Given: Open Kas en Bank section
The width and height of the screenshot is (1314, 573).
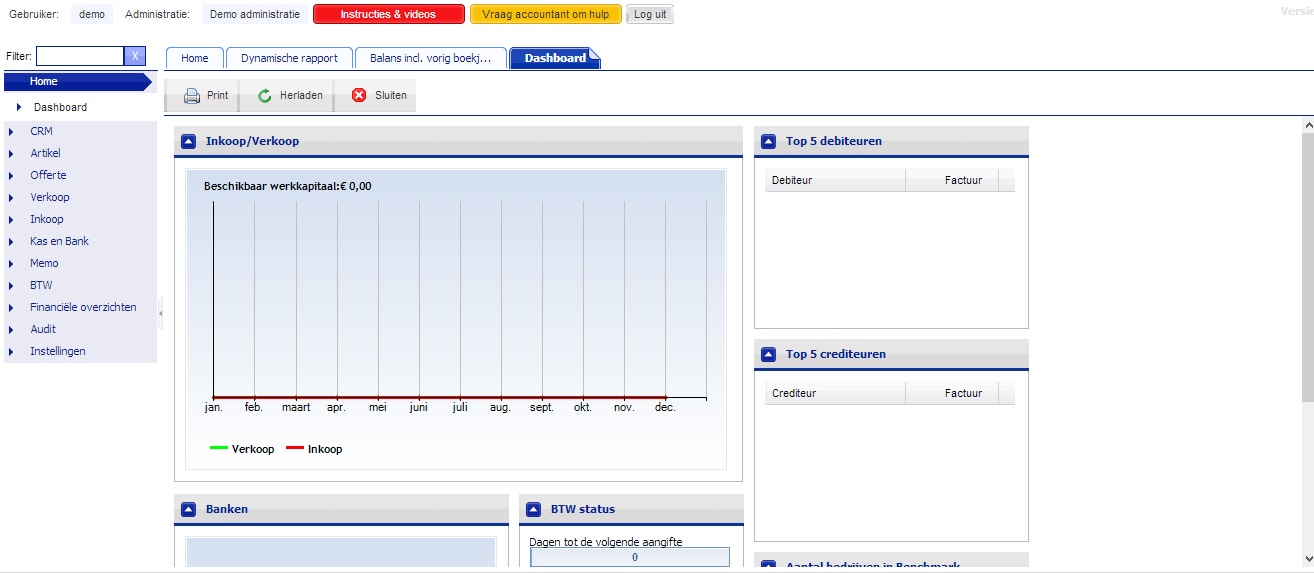Looking at the screenshot, I should pyautogui.click(x=59, y=241).
